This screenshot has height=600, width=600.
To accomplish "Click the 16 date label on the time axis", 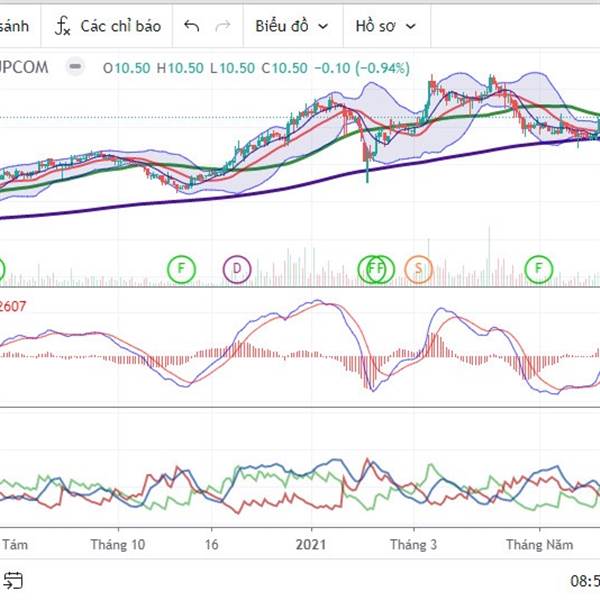I will (x=212, y=545).
